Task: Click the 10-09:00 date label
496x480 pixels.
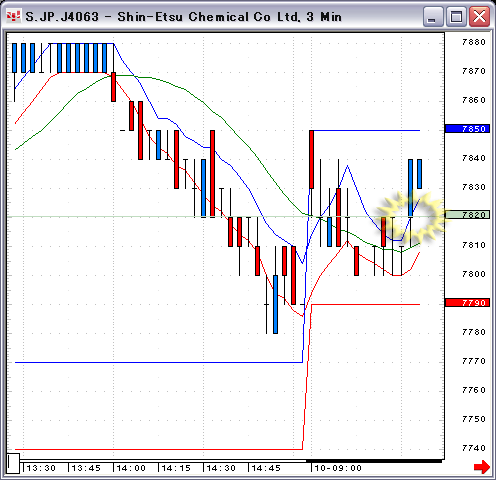Action: [x=338, y=468]
